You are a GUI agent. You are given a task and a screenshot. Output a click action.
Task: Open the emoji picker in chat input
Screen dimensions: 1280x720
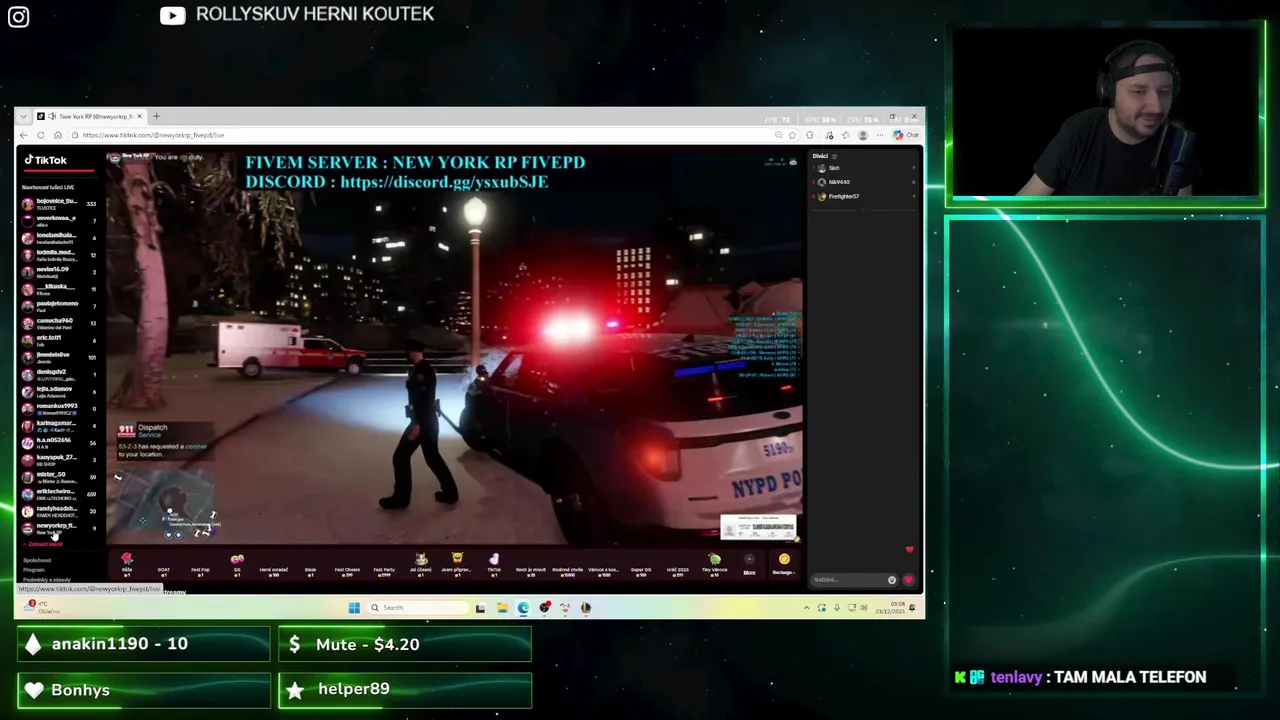[x=892, y=580]
